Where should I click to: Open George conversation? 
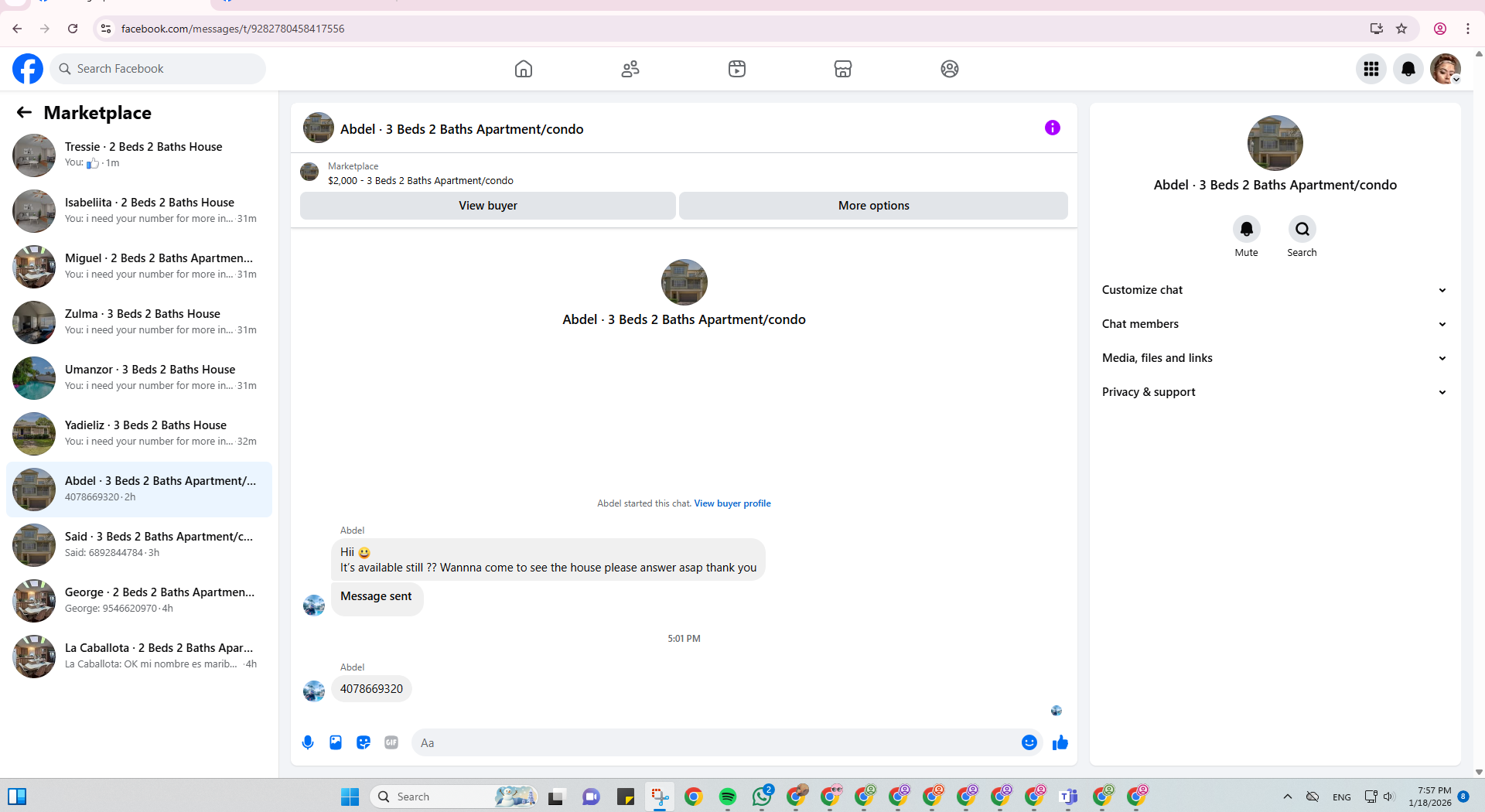pyautogui.click(x=139, y=601)
